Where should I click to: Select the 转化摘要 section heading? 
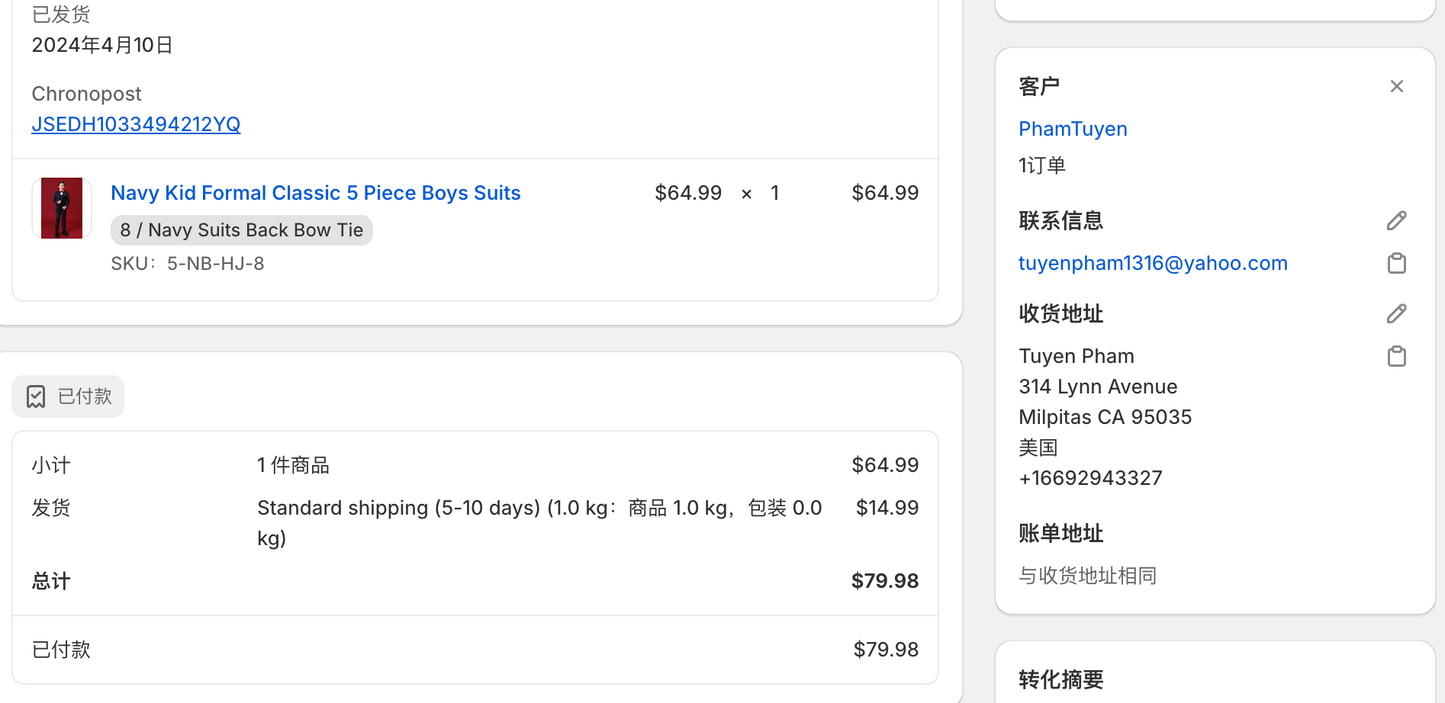(1060, 680)
